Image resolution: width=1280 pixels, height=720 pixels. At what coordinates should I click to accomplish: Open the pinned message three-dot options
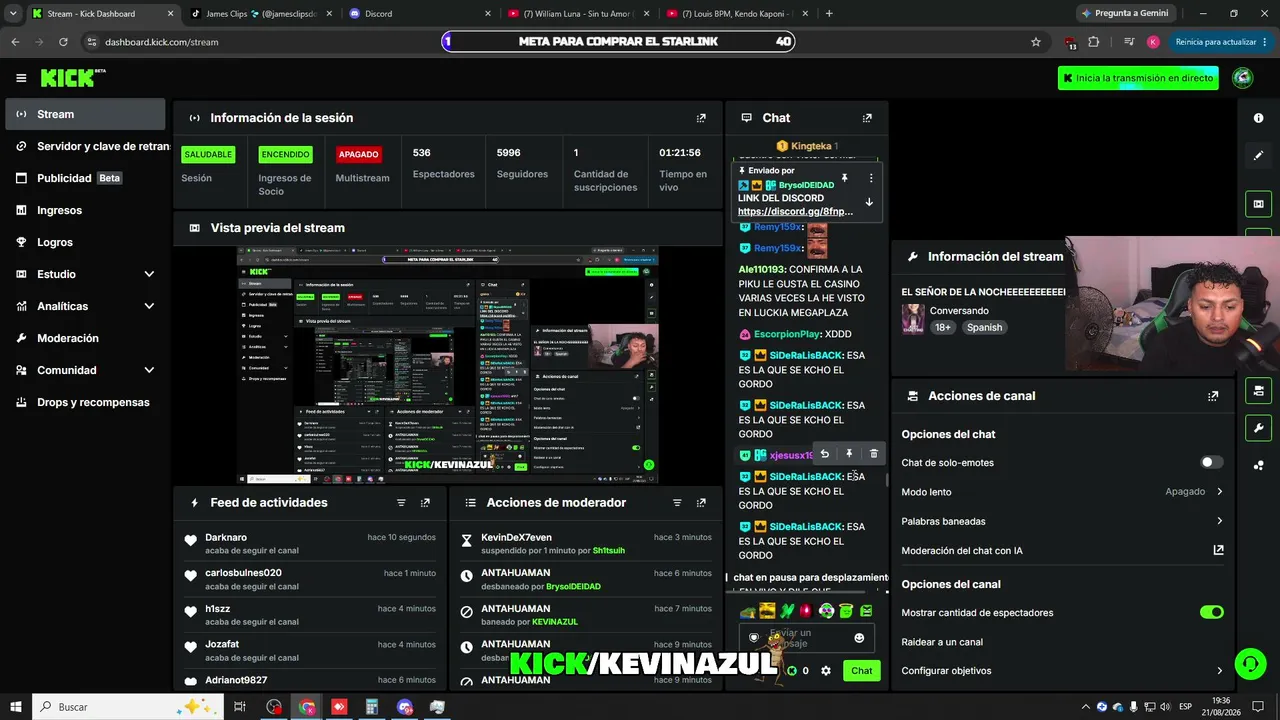(x=871, y=178)
